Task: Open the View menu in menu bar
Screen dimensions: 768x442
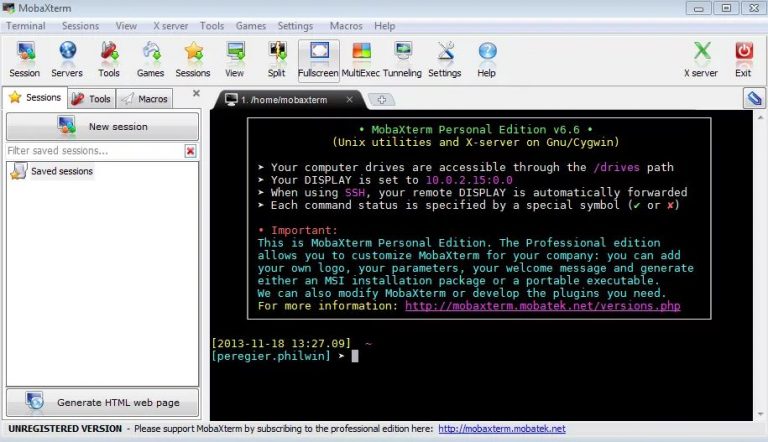Action: [x=126, y=26]
